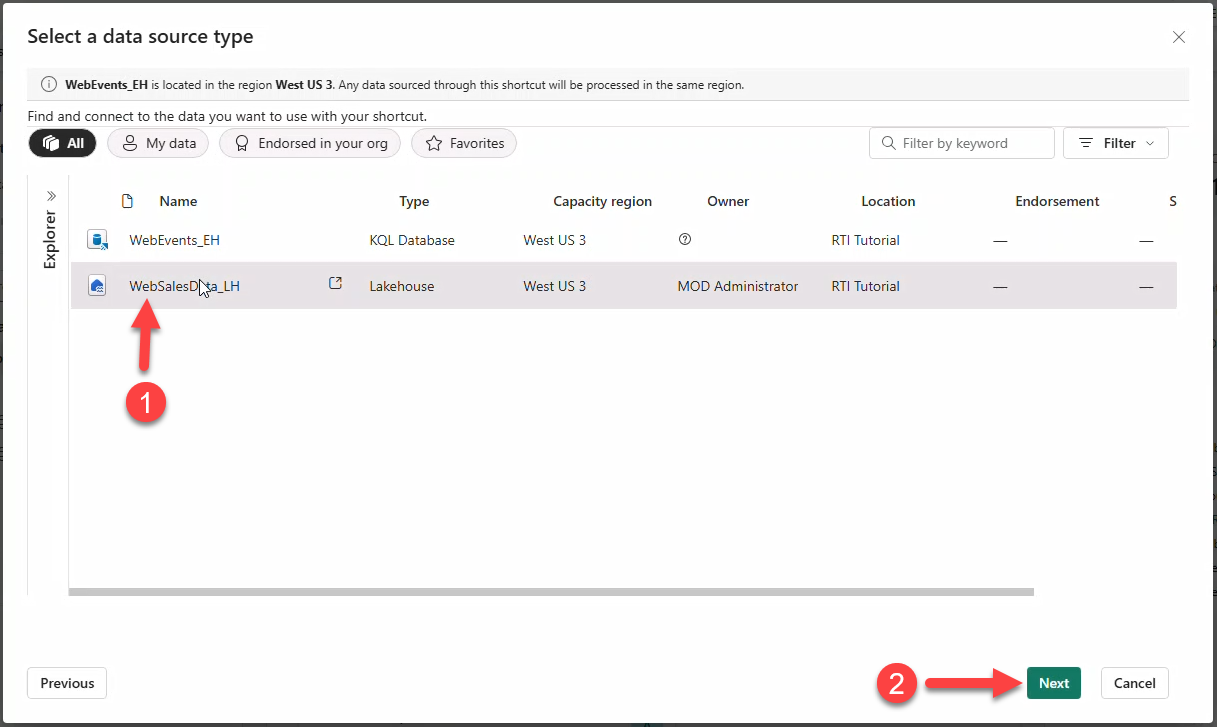Go back with Previous button

(x=67, y=683)
